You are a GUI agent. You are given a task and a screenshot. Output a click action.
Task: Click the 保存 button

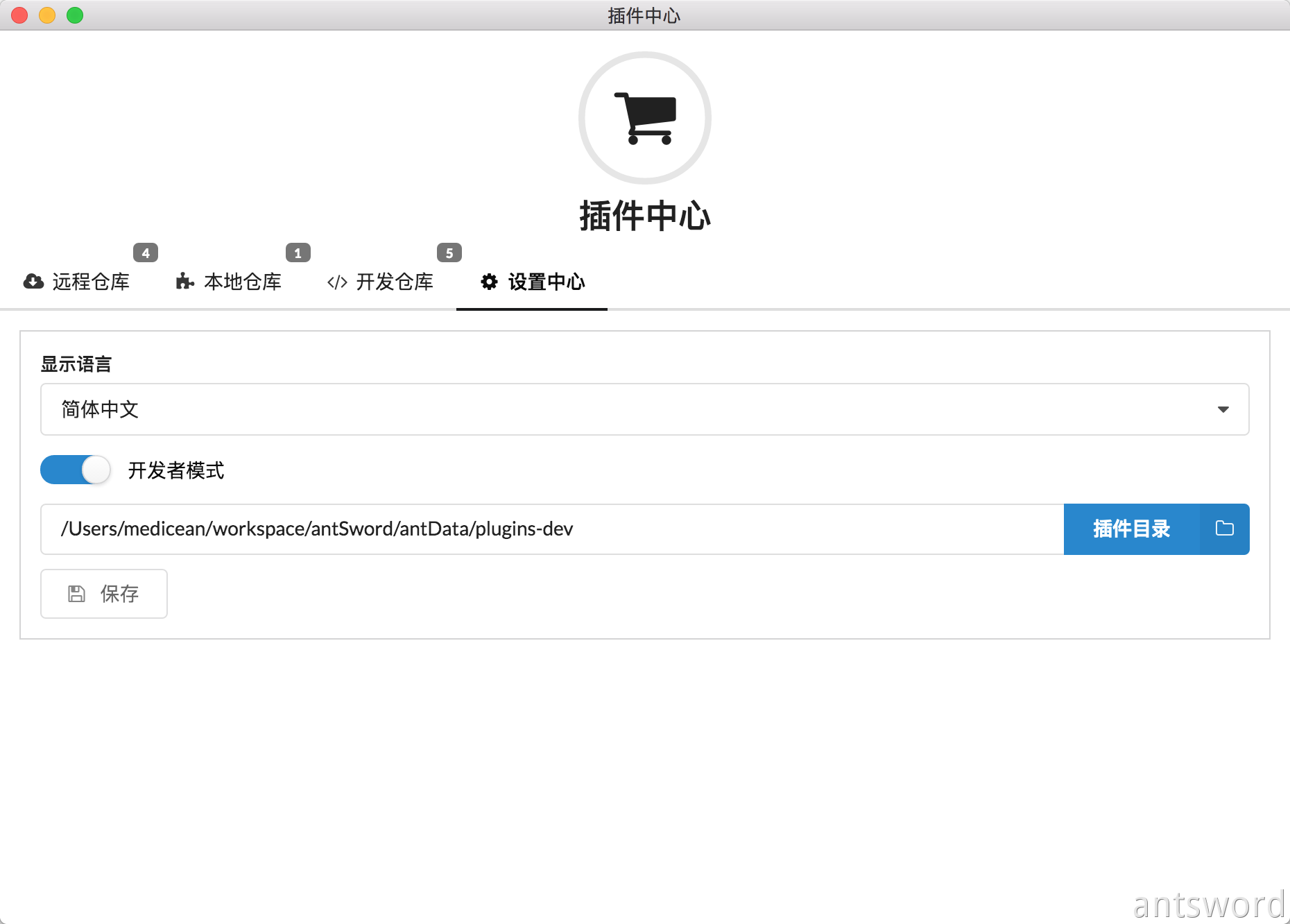tap(104, 594)
